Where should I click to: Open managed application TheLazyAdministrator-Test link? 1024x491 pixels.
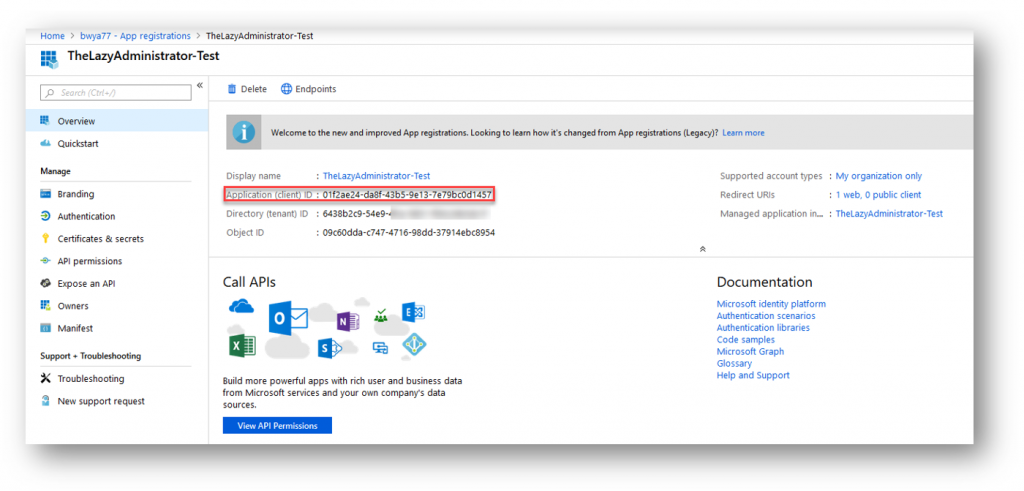click(x=889, y=214)
